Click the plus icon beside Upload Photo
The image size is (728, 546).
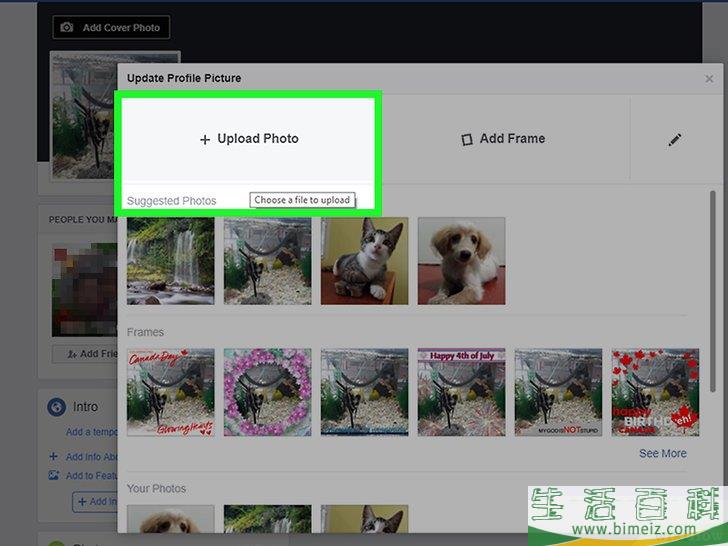[205, 139]
